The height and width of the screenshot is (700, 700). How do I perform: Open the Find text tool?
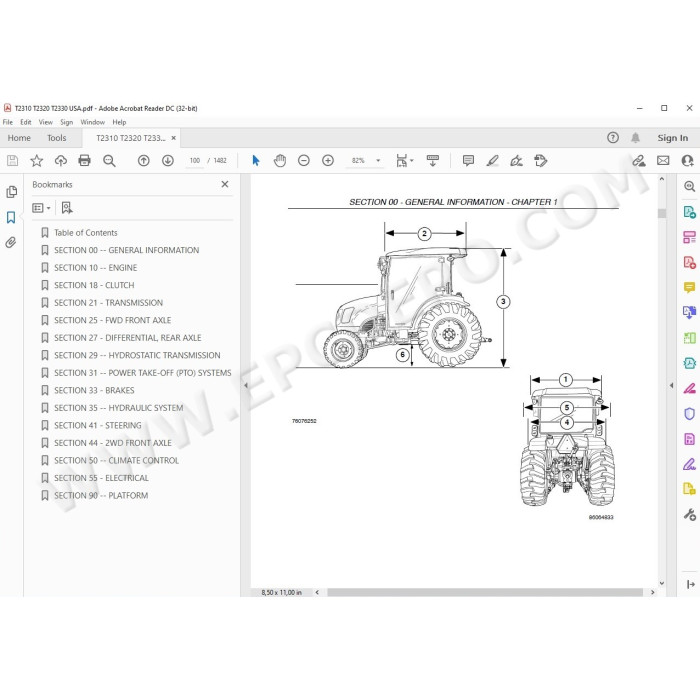tap(109, 161)
